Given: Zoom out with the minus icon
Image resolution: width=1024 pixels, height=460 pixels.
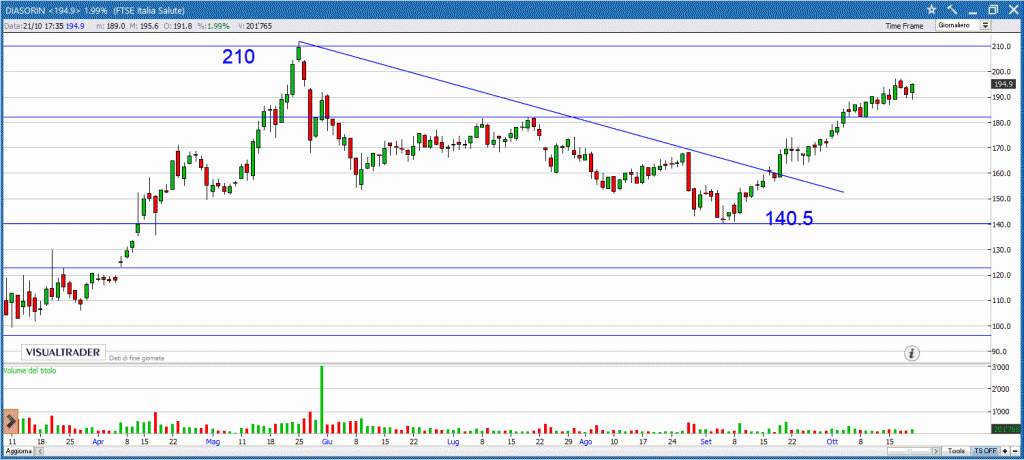Looking at the screenshot, I should [1014, 451].
